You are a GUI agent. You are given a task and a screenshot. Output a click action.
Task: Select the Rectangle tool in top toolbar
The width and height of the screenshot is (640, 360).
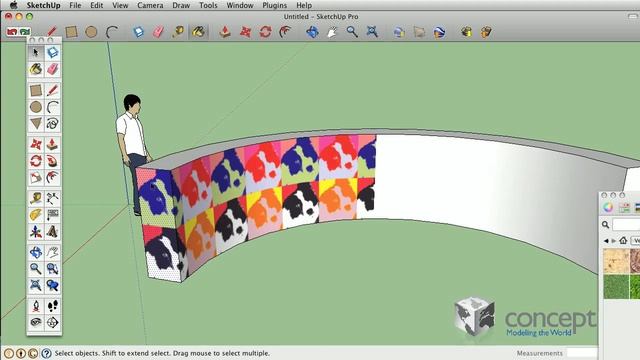71,32
